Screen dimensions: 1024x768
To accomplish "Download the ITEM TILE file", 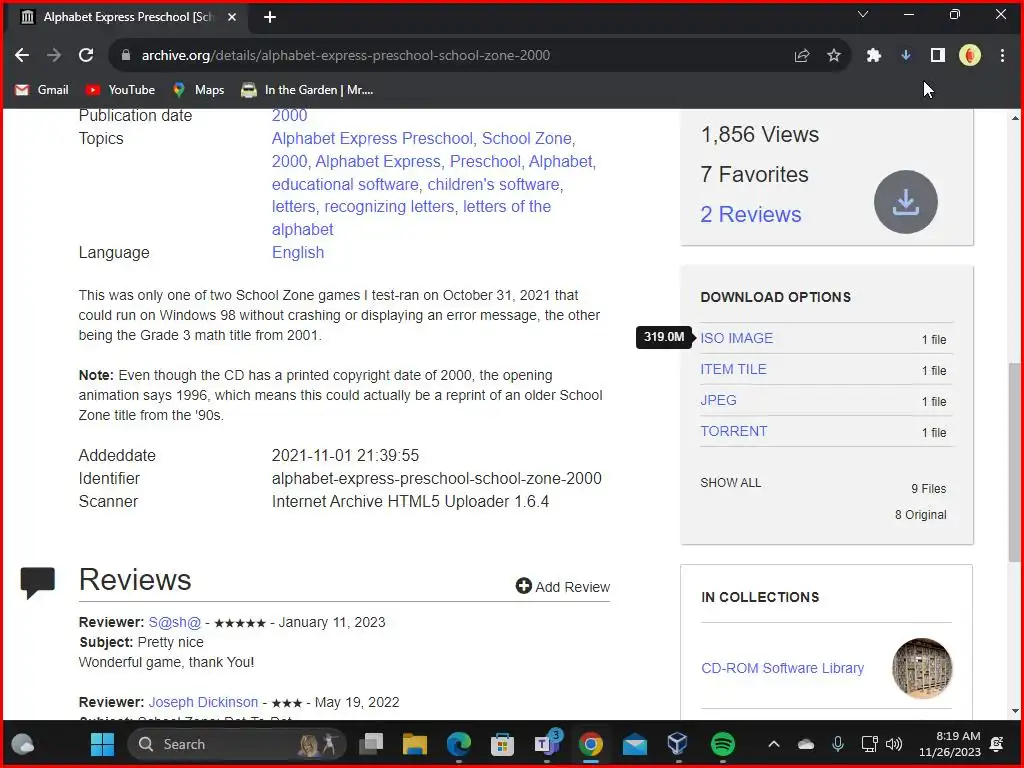I will point(733,369).
